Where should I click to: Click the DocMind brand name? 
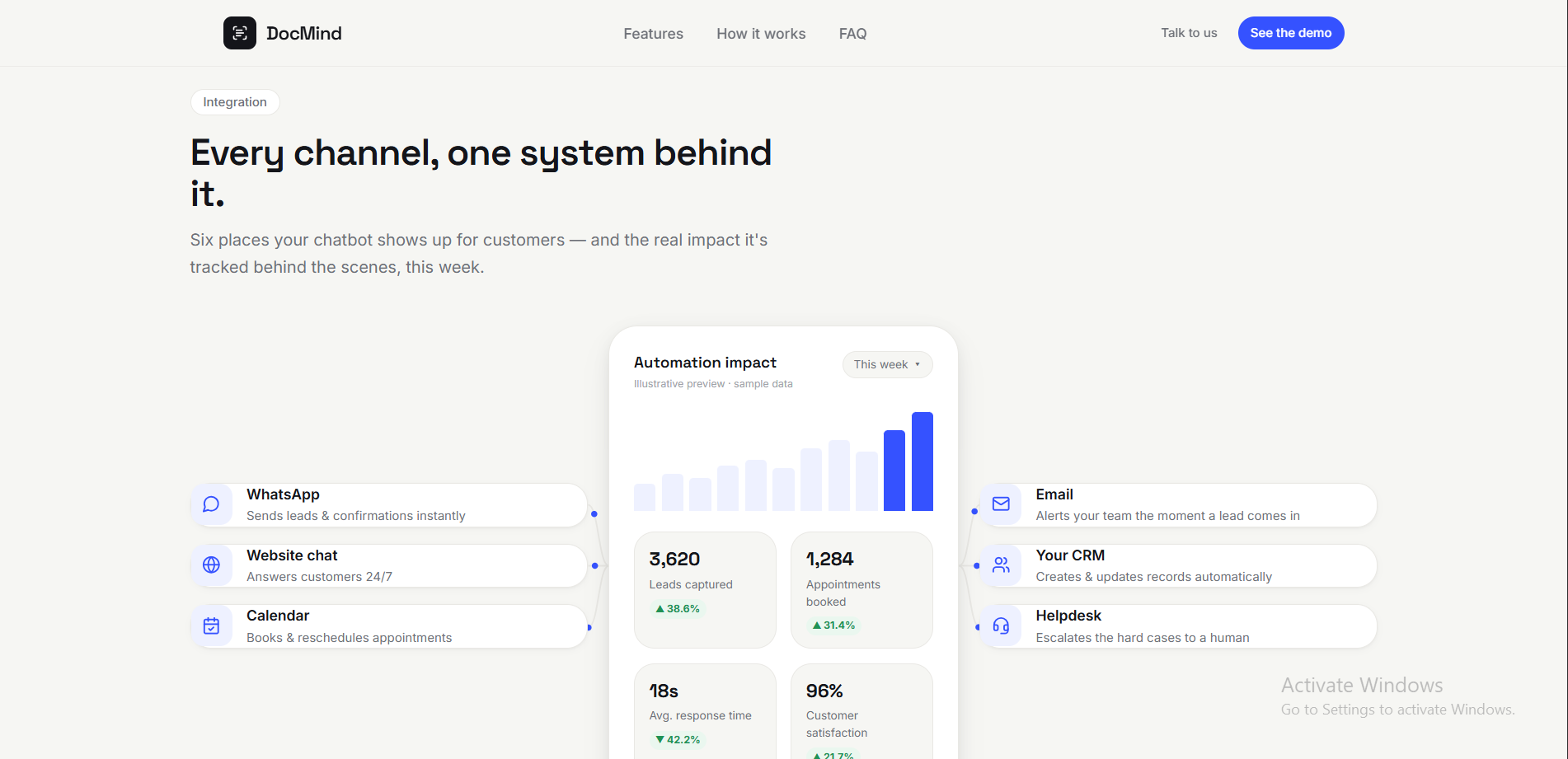[x=304, y=33]
